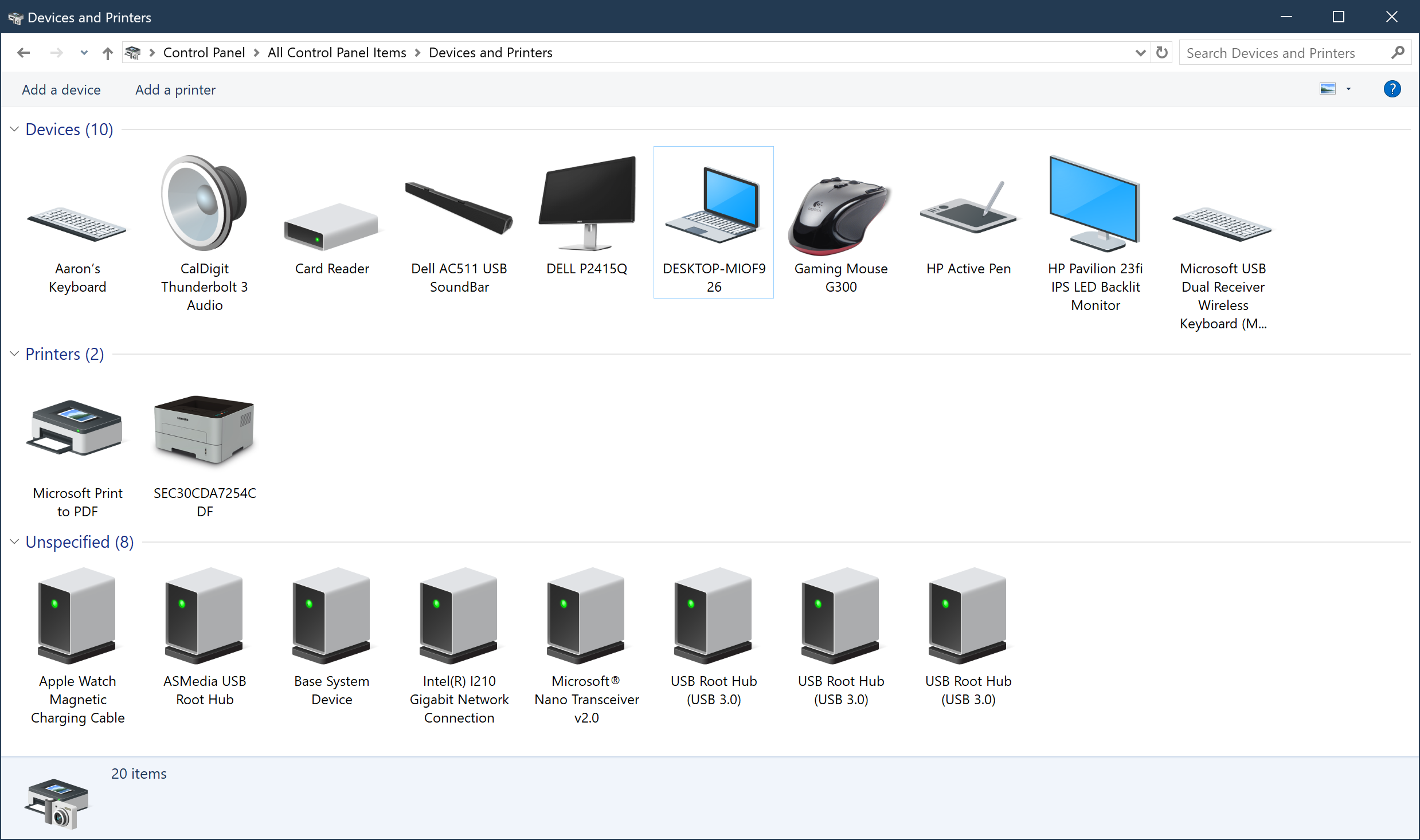Navigate back using the back arrow
This screenshot has height=840, width=1420.
pyautogui.click(x=24, y=52)
